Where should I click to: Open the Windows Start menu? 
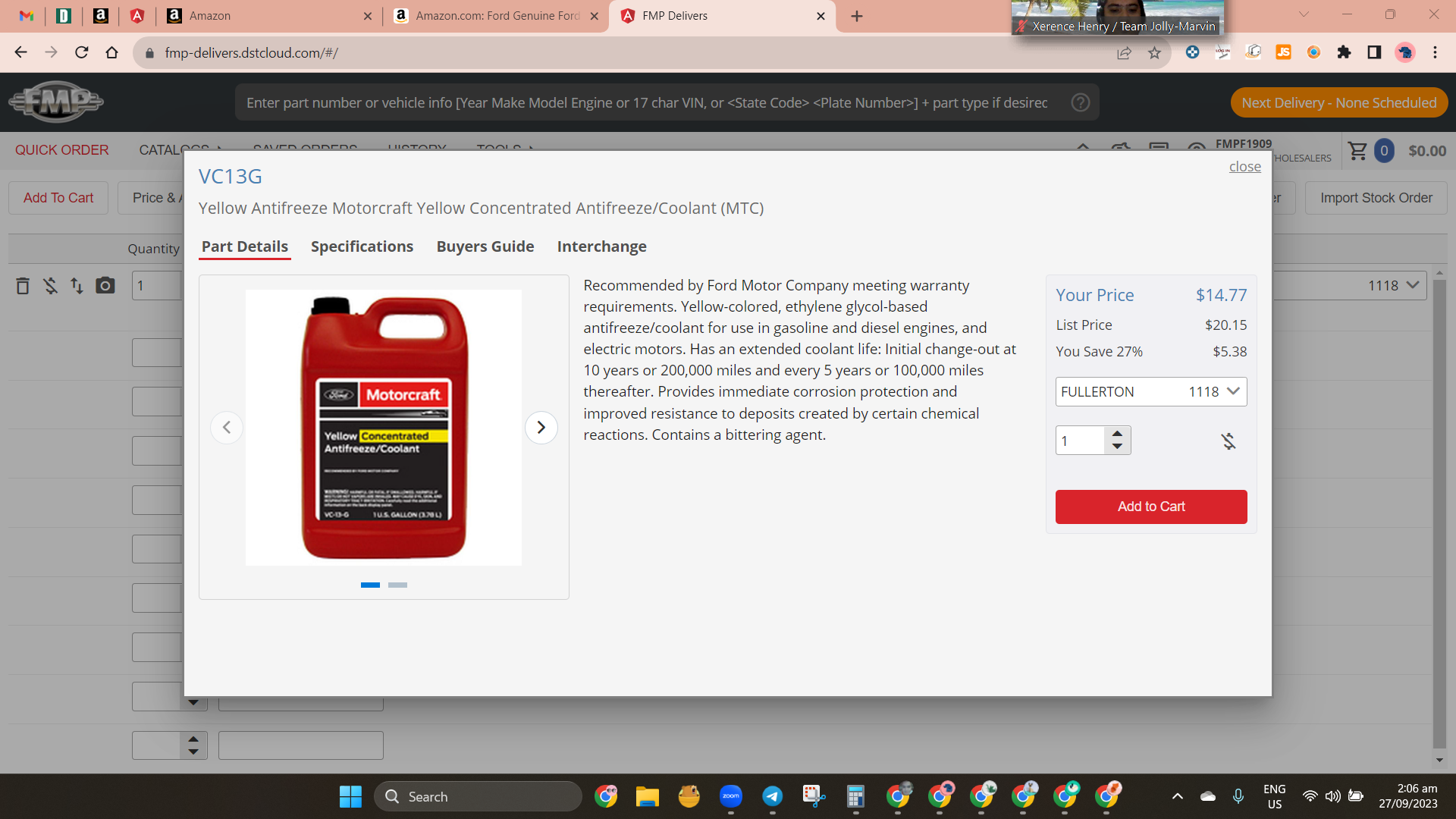(x=350, y=796)
